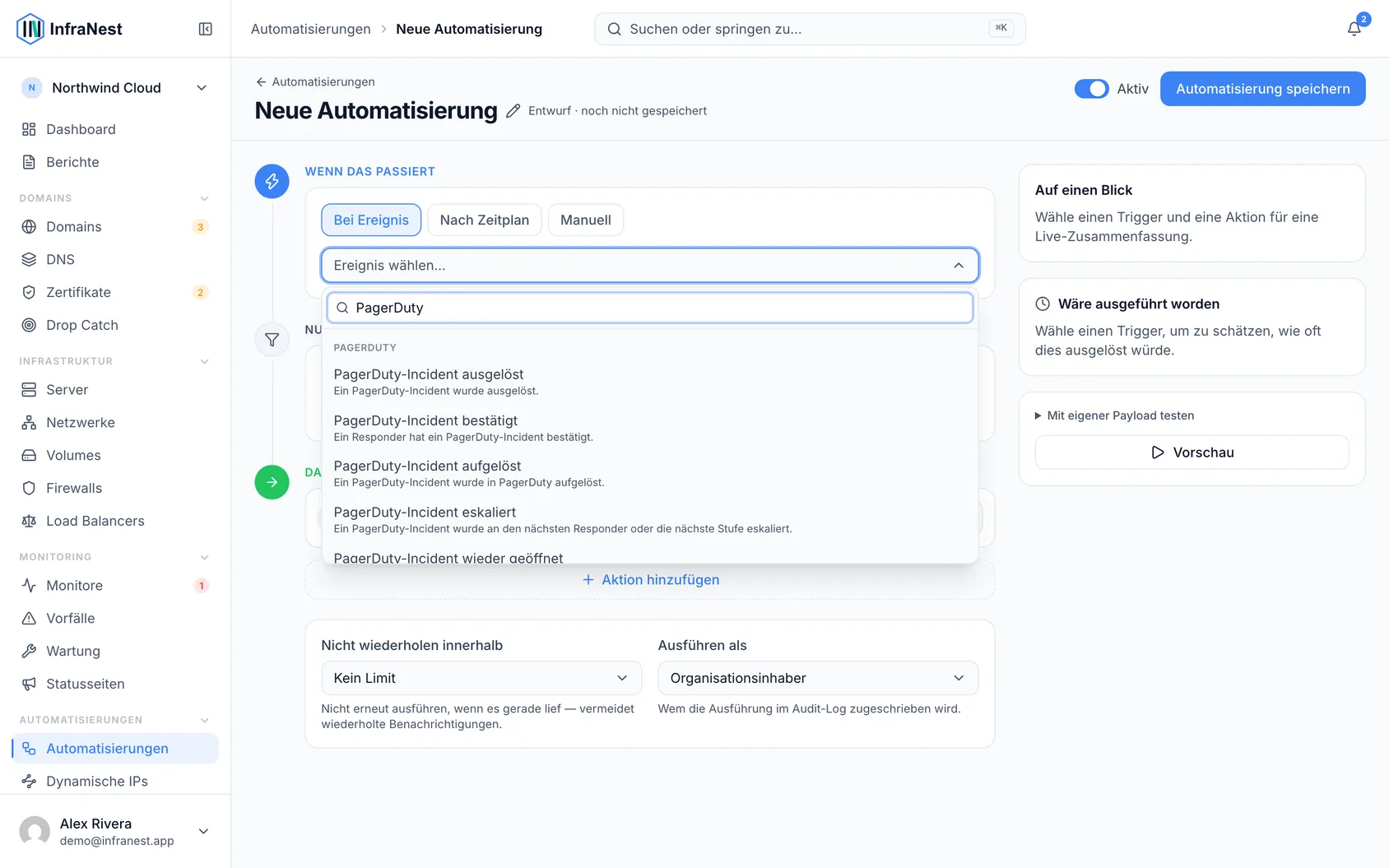Click the Monitore activity pulse icon
1389x868 pixels.
(x=29, y=585)
